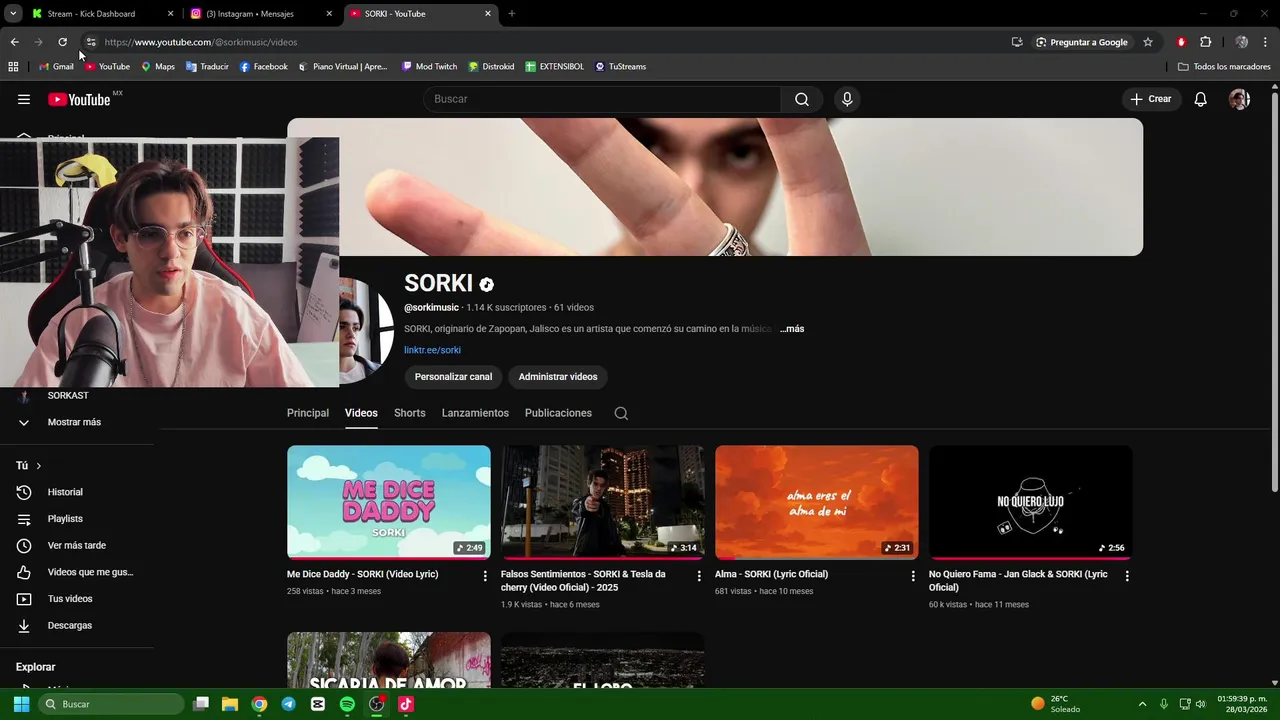Open Spotify from the taskbar
The height and width of the screenshot is (720, 1280).
coord(347,704)
